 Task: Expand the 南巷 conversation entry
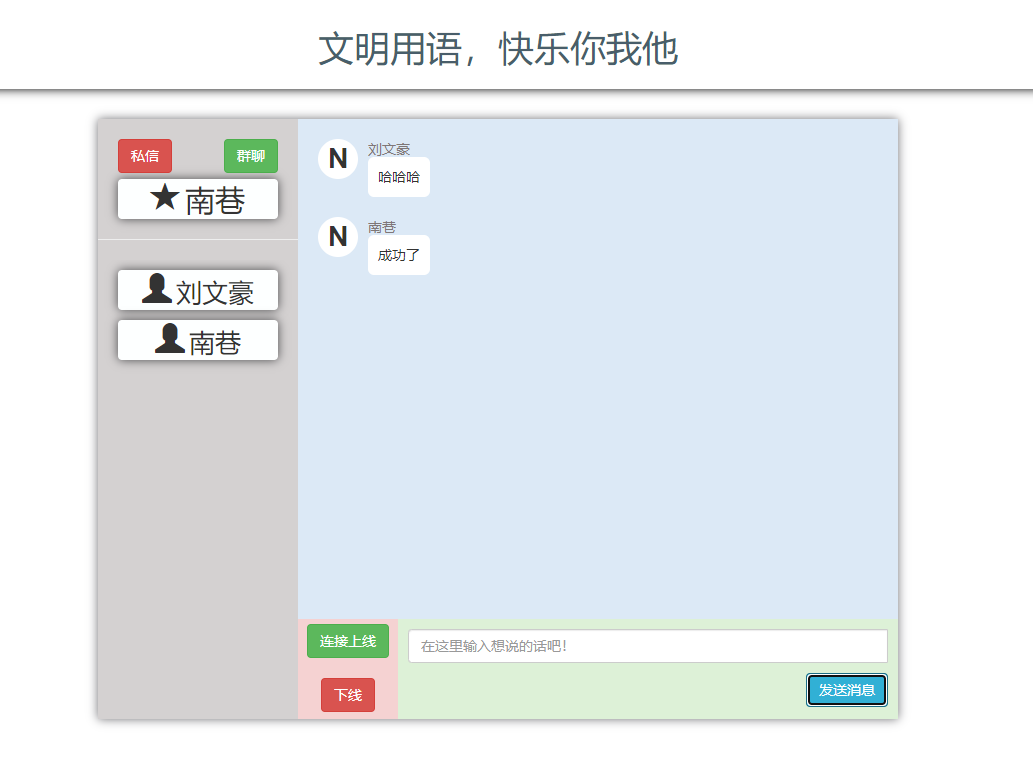[197, 339]
